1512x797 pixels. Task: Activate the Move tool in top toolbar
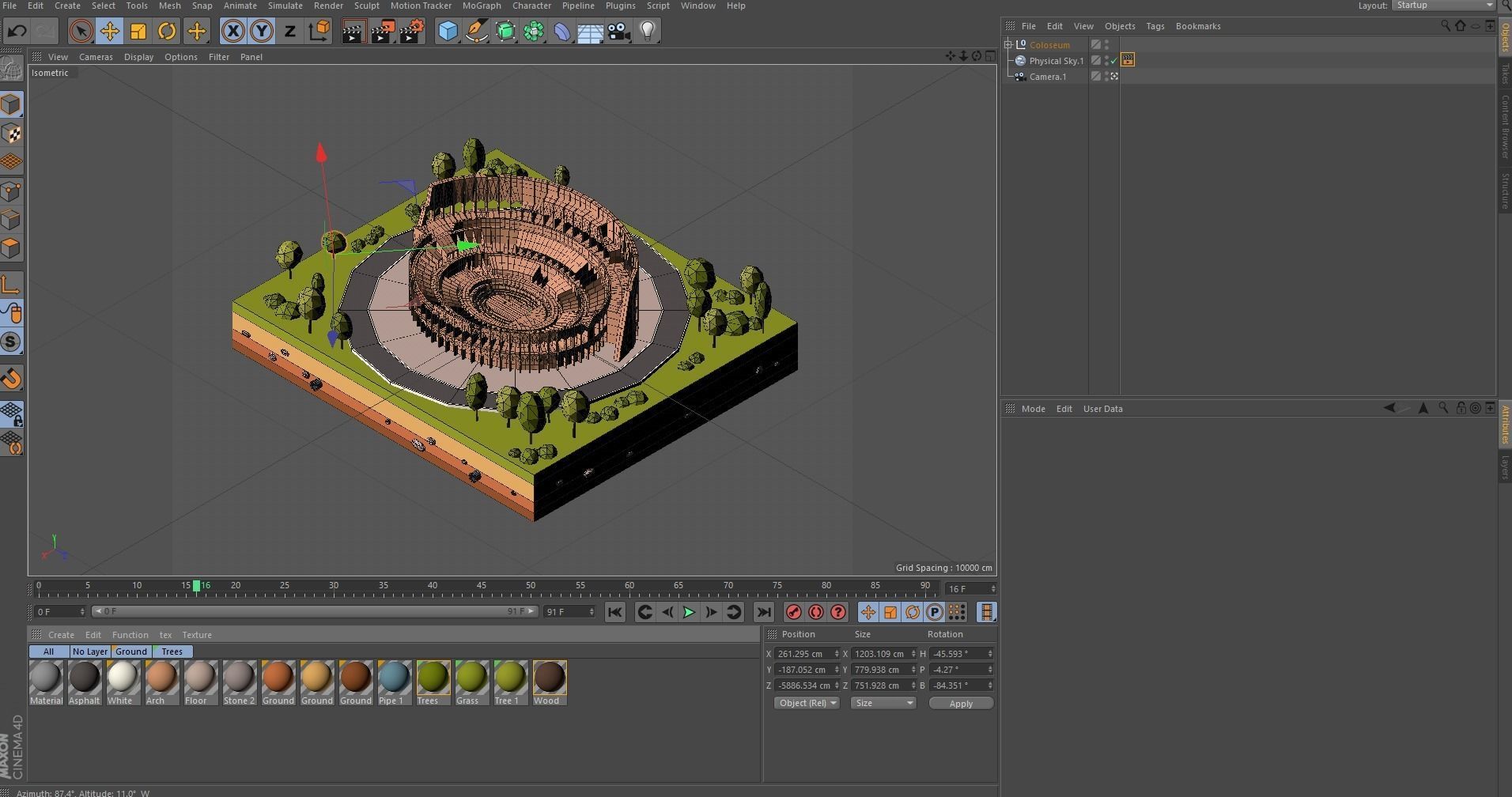(109, 32)
